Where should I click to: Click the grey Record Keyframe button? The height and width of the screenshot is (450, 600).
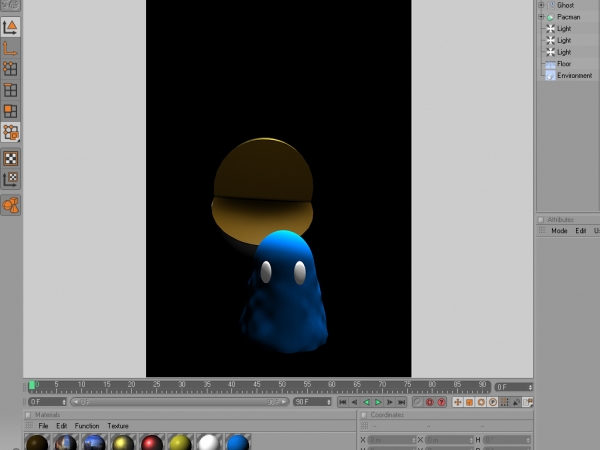(418, 402)
